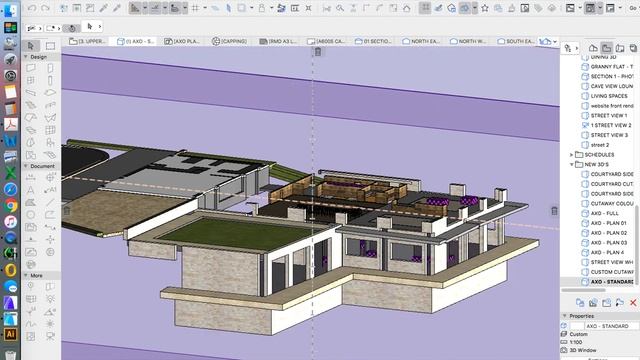
Task: Select the Beam tool
Action: click(x=31, y=93)
